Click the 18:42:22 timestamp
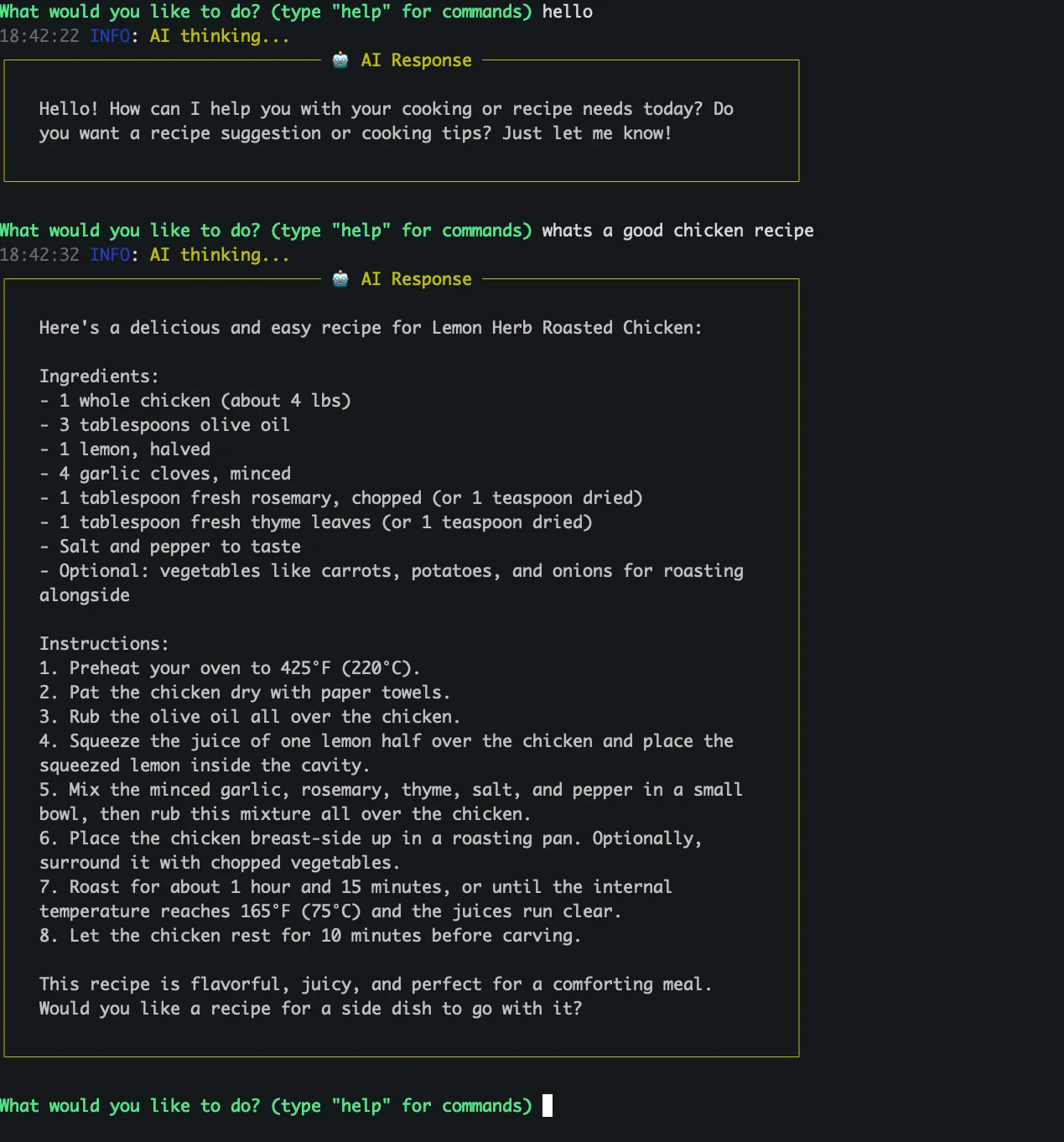This screenshot has width=1064, height=1142. point(39,36)
